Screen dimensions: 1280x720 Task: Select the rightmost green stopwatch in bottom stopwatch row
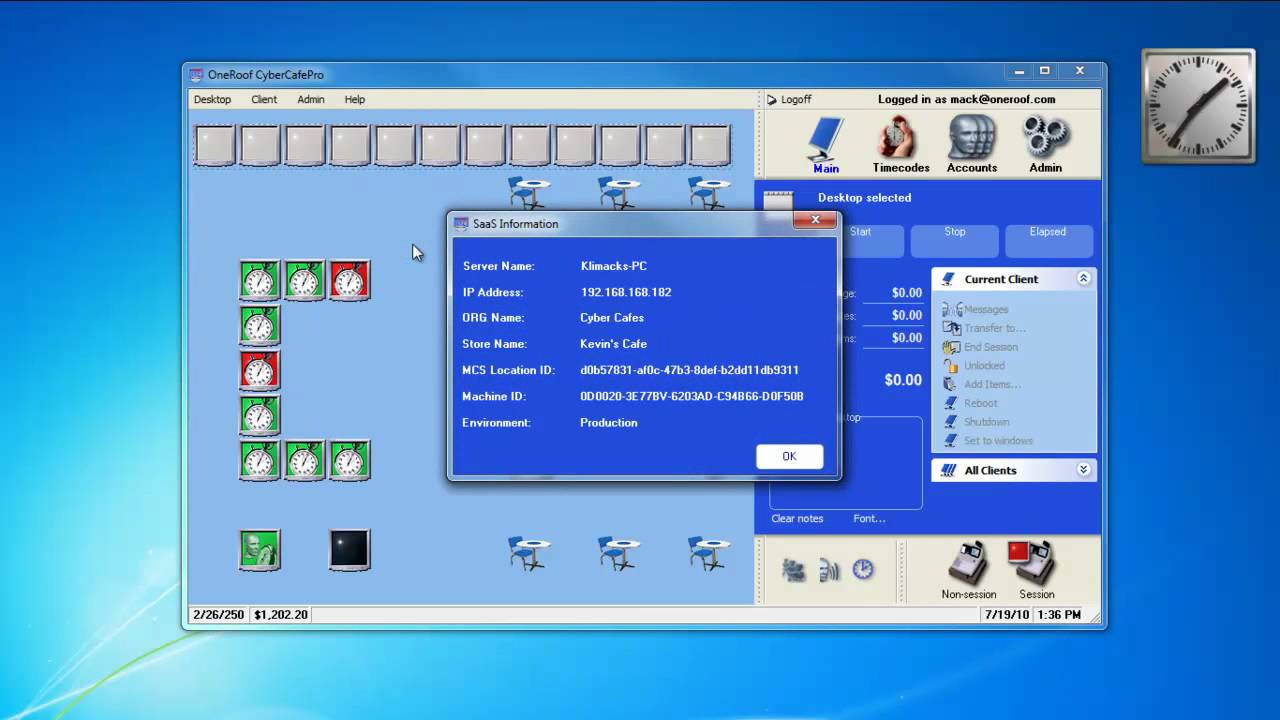350,460
